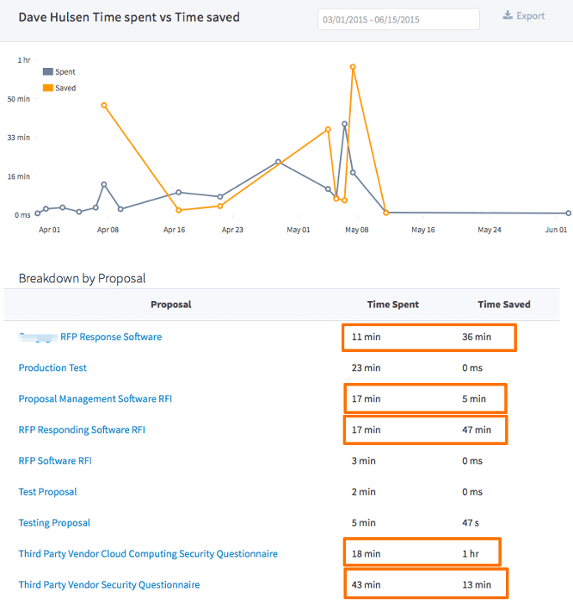Select the first Saved point at Apr 08
Viewport: 573px width, 611px height.
104,106
